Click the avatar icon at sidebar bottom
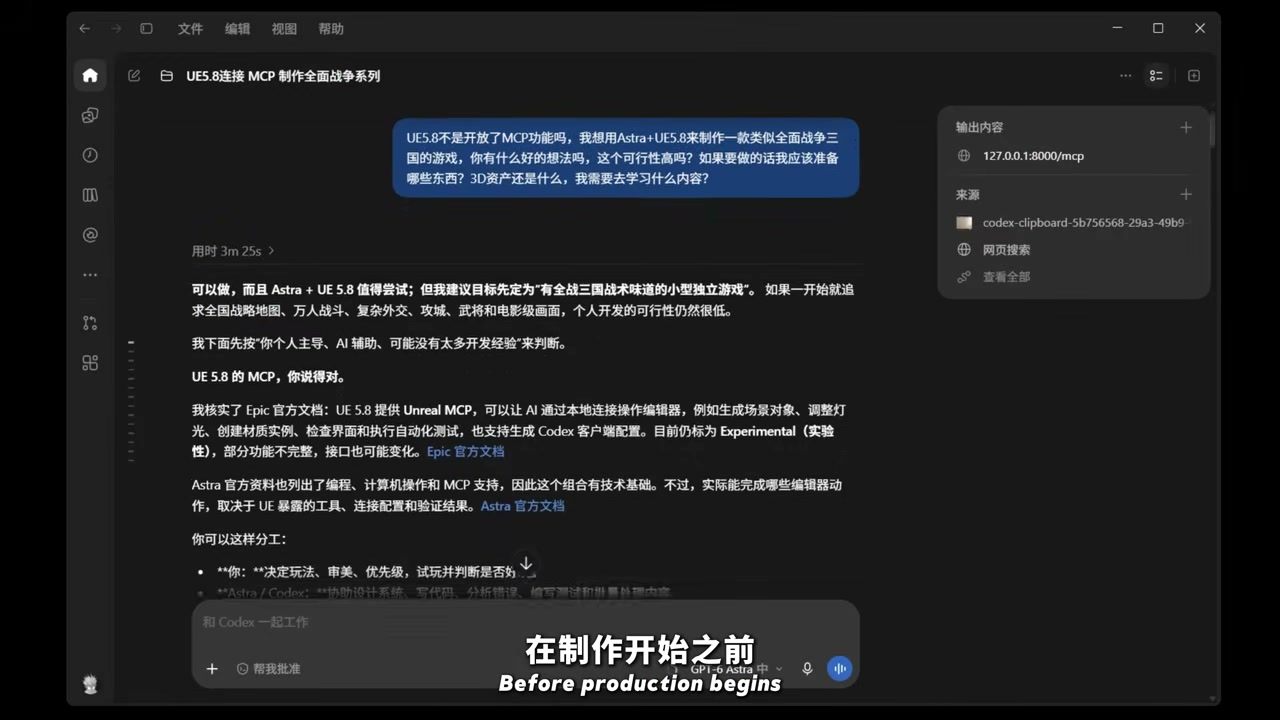Viewport: 1280px width, 720px height. click(90, 684)
